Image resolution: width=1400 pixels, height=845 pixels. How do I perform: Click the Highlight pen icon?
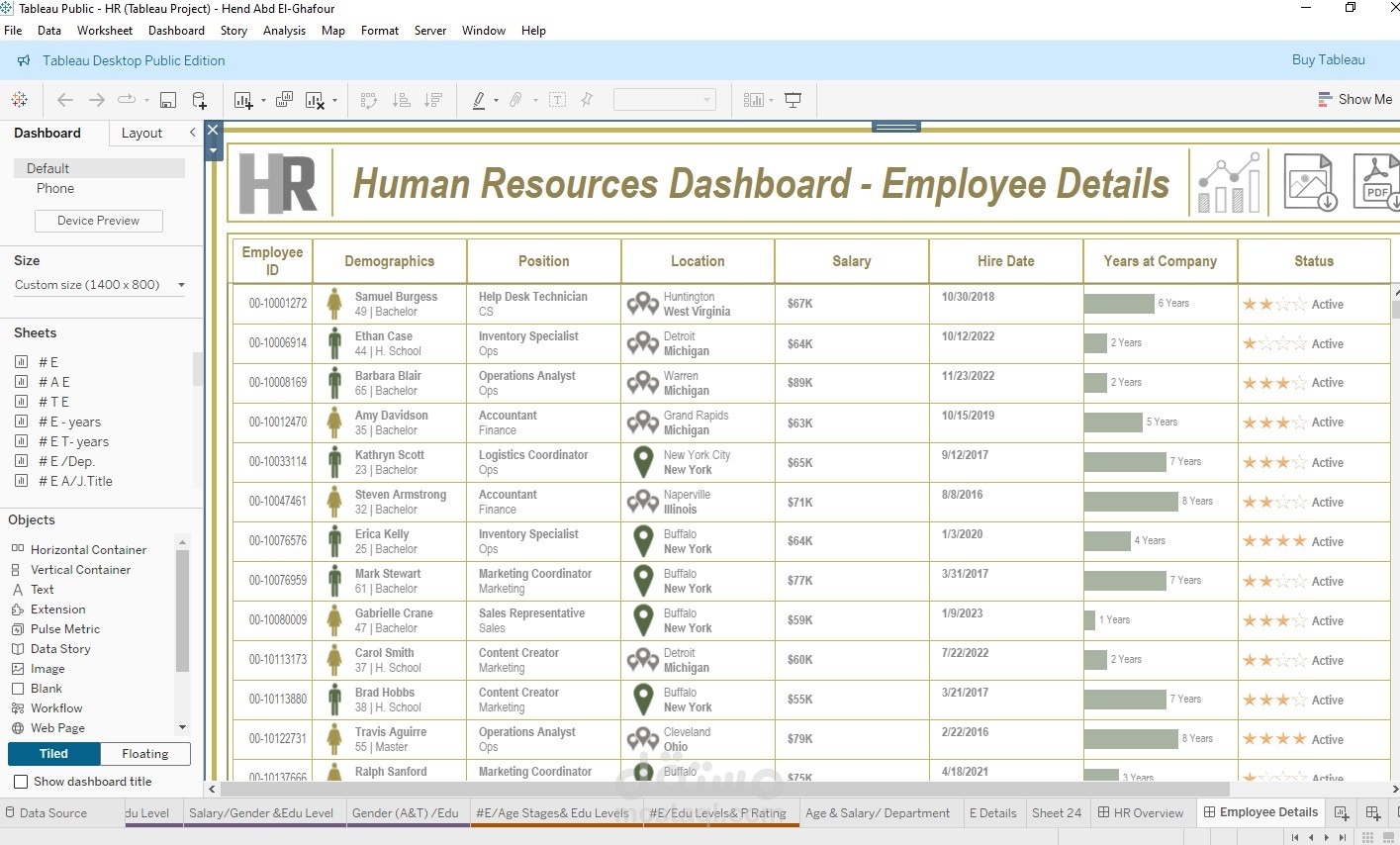coord(479,100)
